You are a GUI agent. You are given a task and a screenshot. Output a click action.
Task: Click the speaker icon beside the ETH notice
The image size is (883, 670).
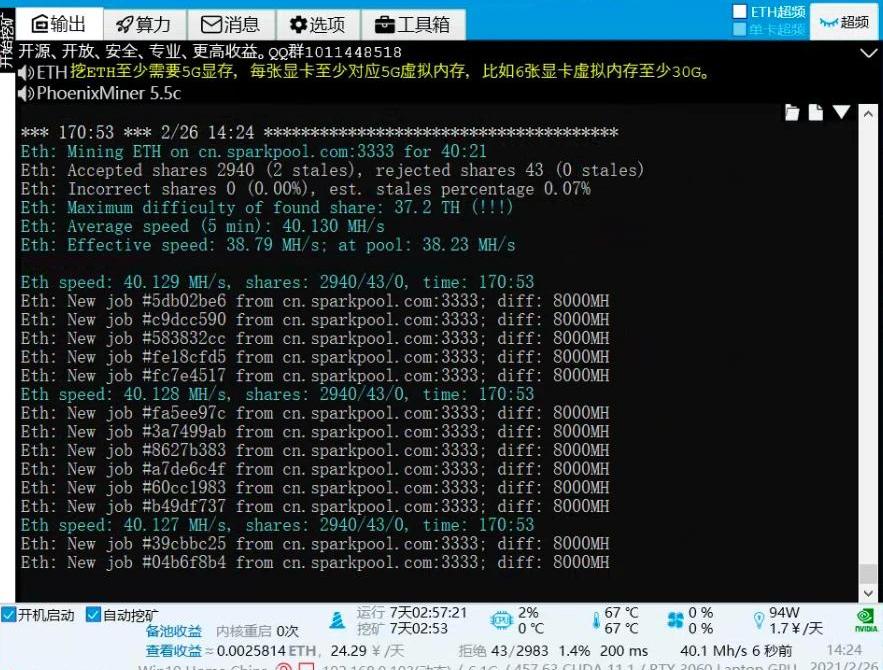tap(26, 73)
